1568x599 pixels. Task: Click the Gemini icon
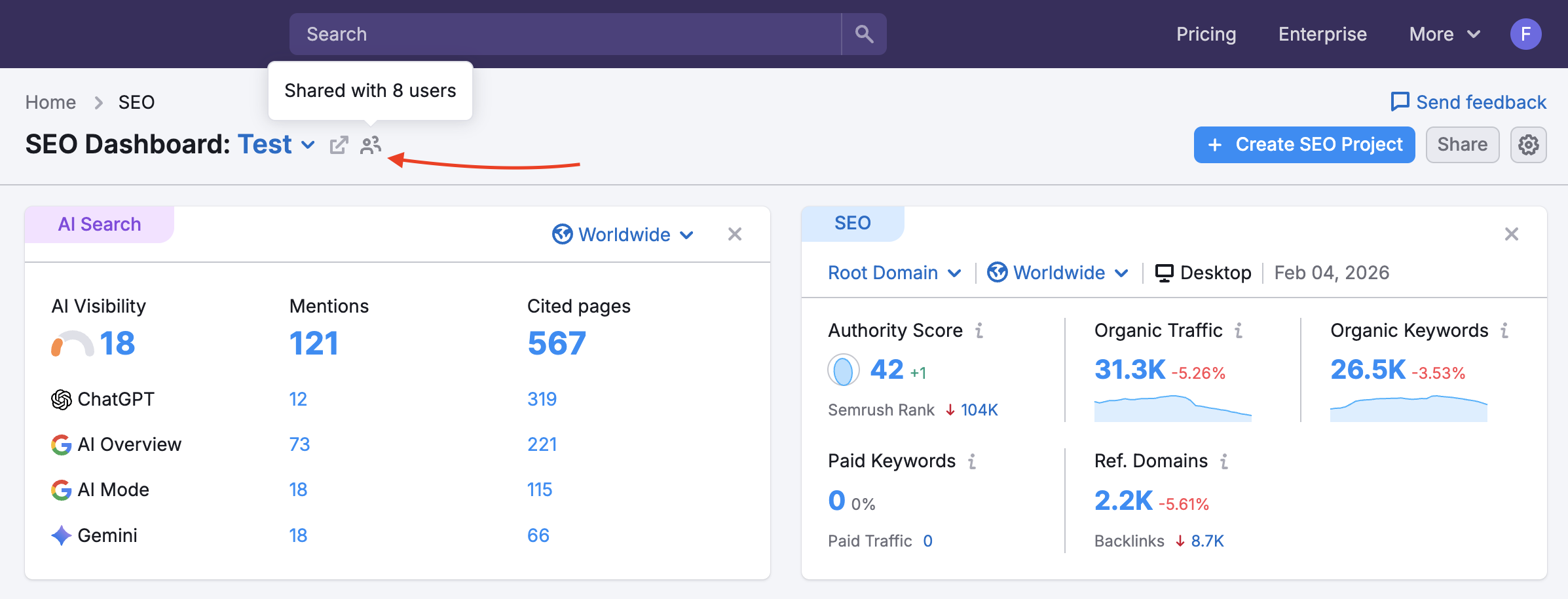click(60, 535)
